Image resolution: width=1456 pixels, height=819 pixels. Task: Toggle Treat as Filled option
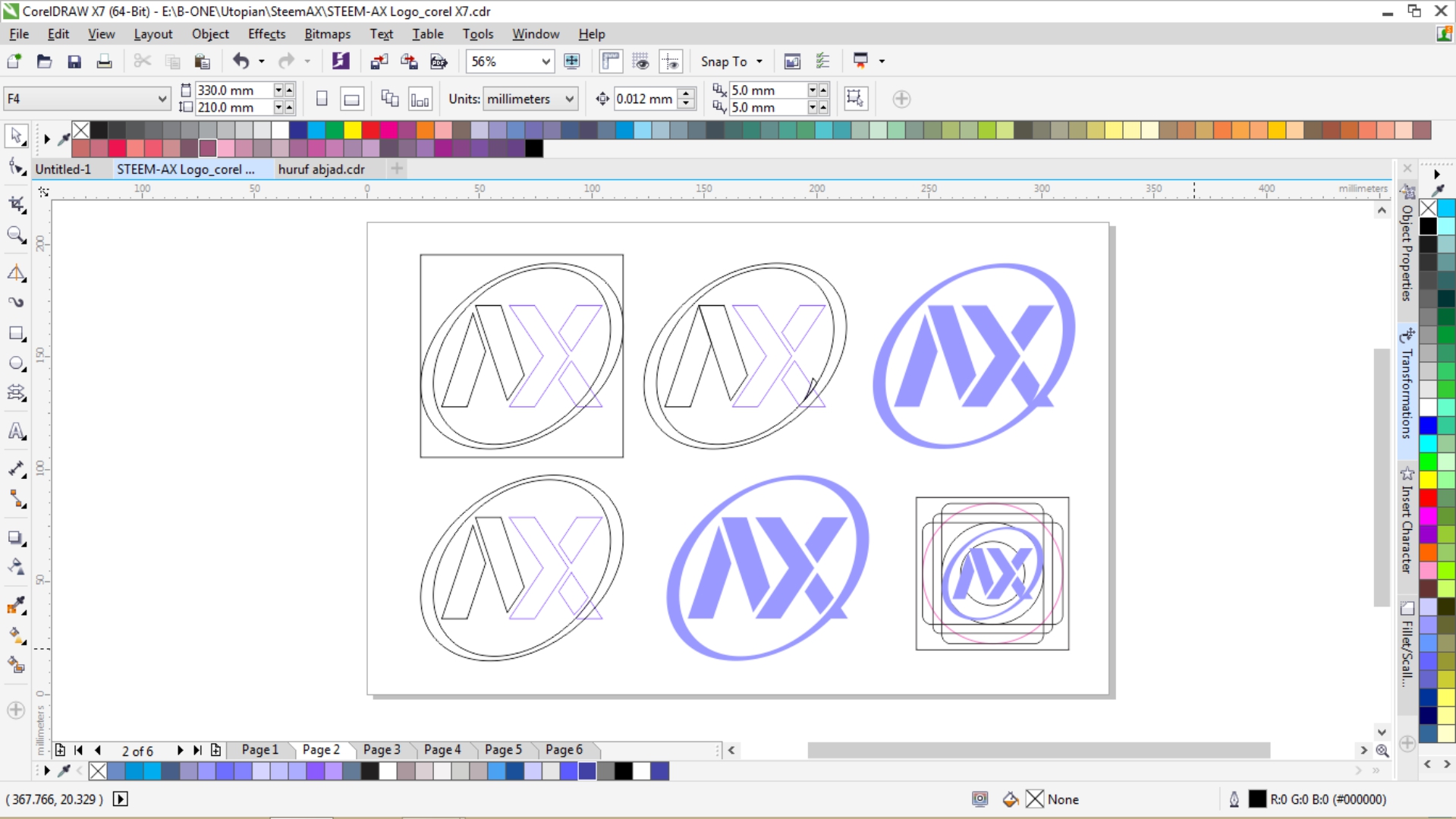(x=856, y=99)
